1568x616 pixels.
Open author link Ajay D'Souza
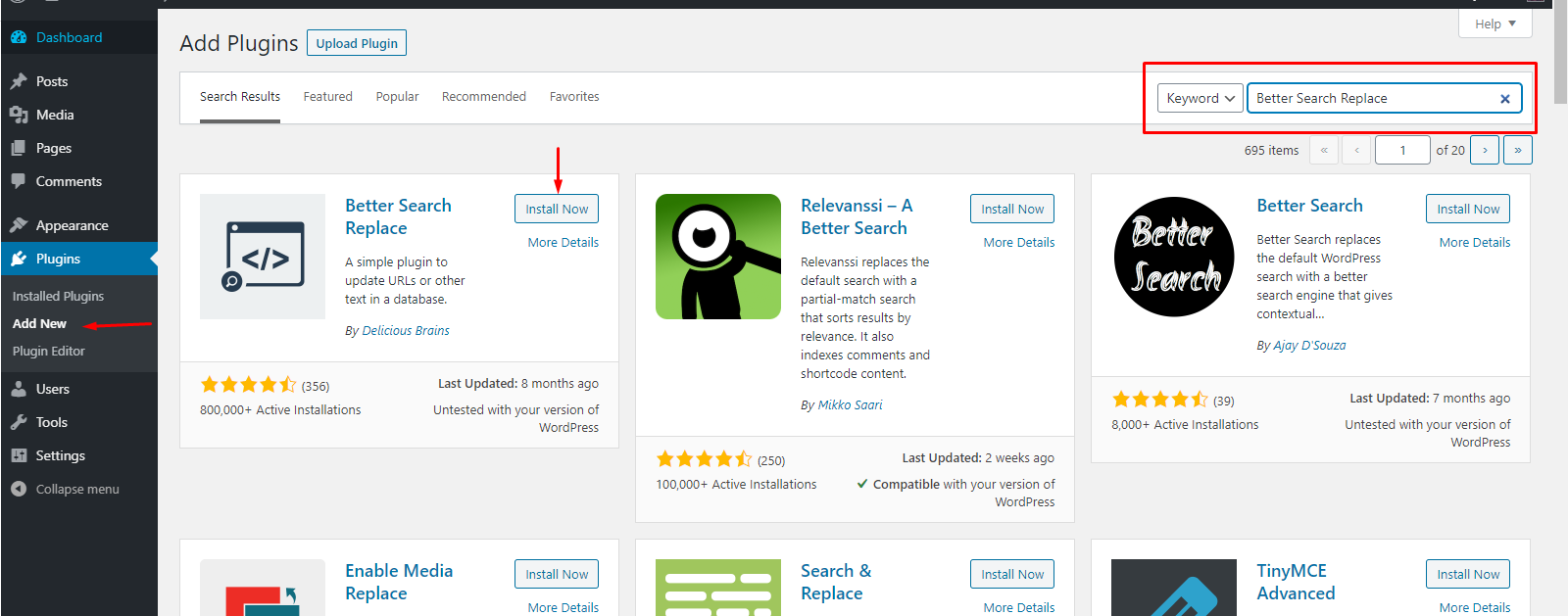[x=1309, y=346]
